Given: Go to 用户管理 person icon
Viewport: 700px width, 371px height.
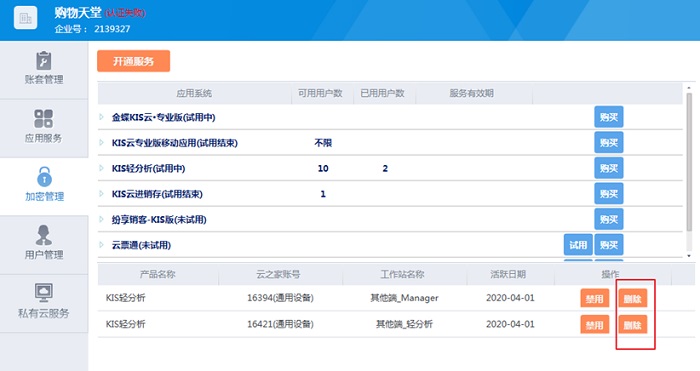Looking at the screenshot, I should coord(44,235).
